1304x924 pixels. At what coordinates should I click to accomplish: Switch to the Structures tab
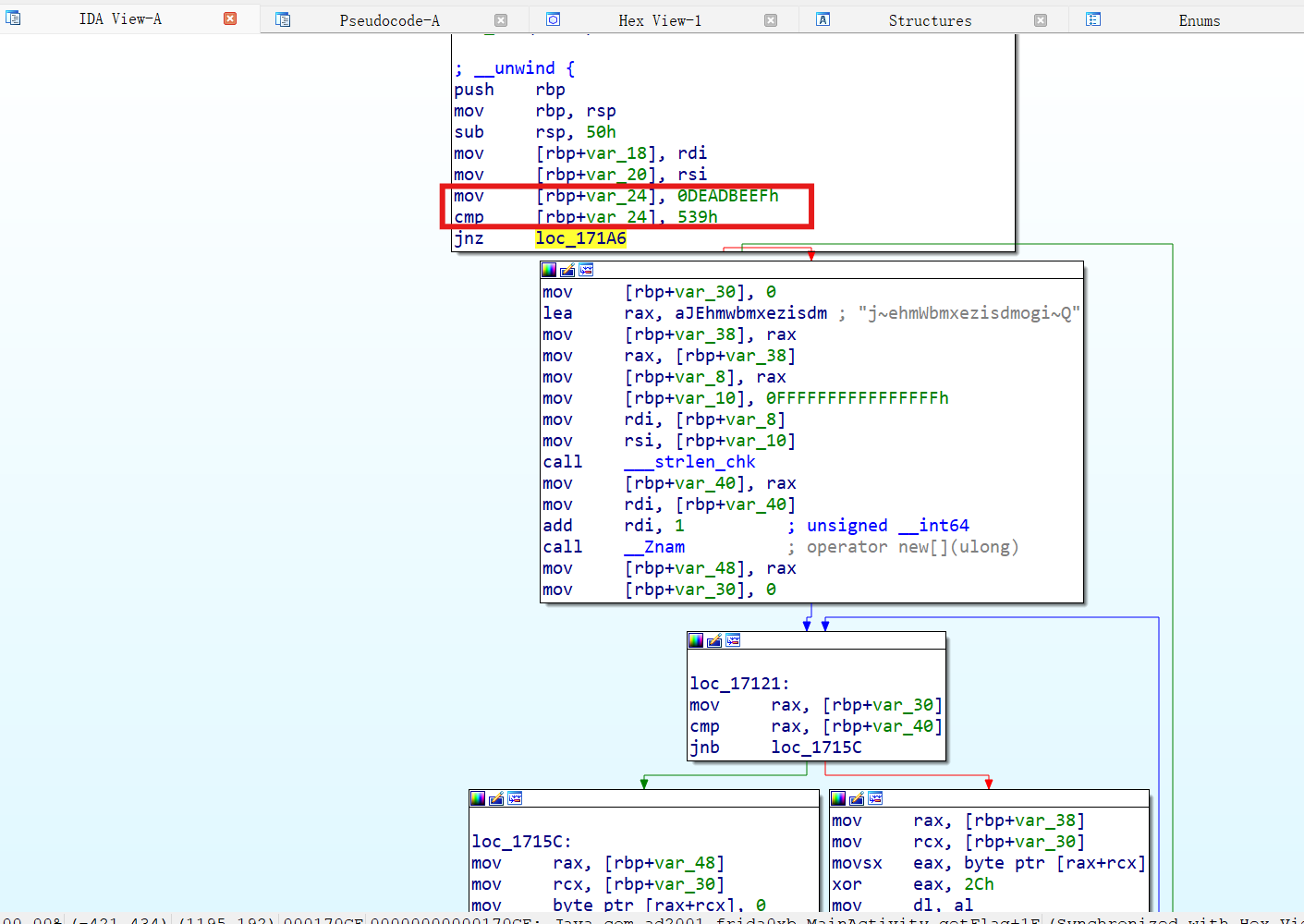point(930,20)
